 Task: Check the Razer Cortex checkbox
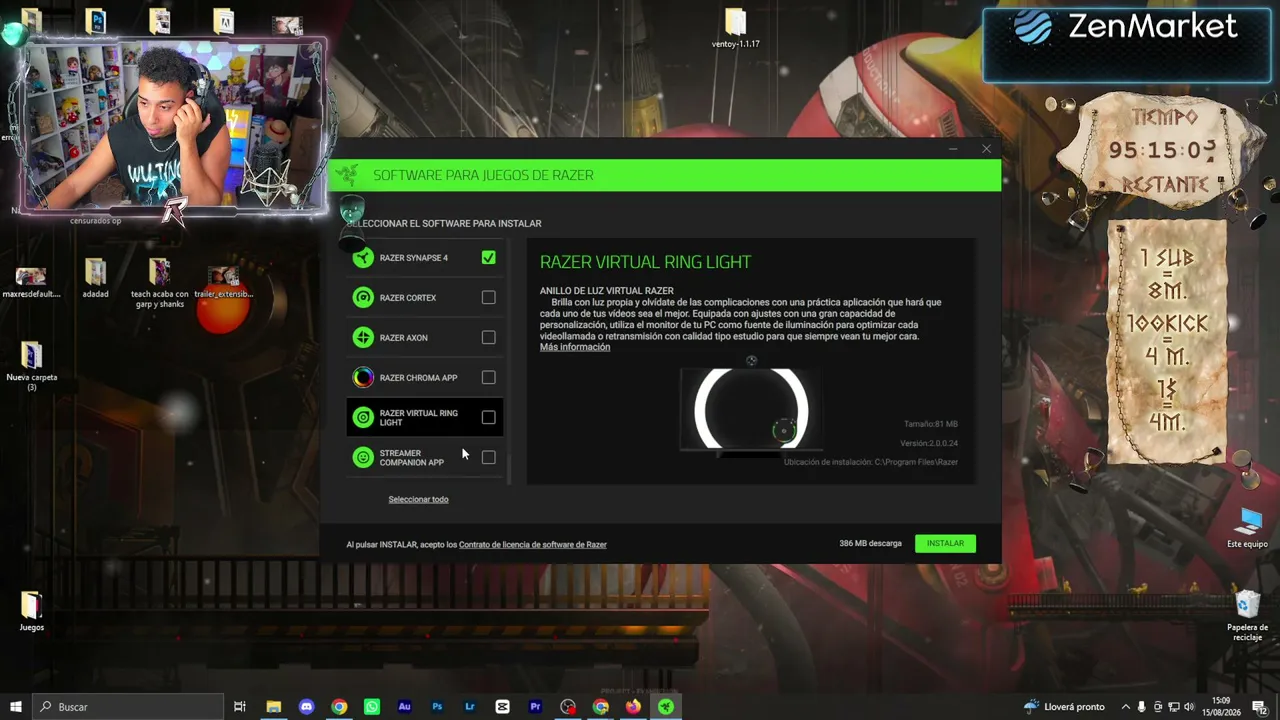click(488, 298)
